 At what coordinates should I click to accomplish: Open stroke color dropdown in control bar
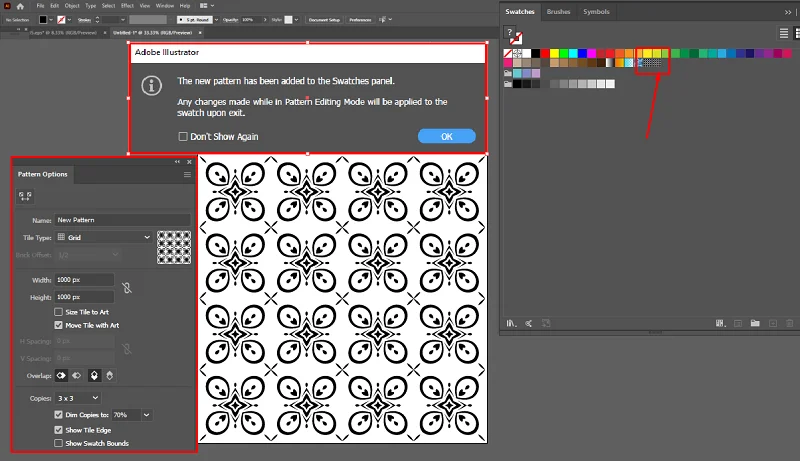tap(69, 19)
